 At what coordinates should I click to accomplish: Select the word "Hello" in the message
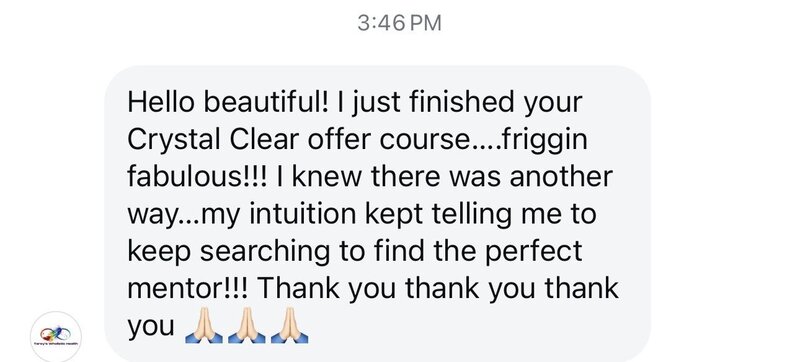[x=161, y=102]
